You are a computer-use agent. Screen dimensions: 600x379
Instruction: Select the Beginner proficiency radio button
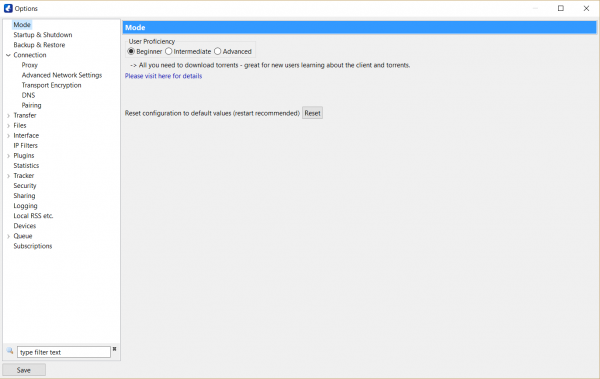[x=131, y=51]
